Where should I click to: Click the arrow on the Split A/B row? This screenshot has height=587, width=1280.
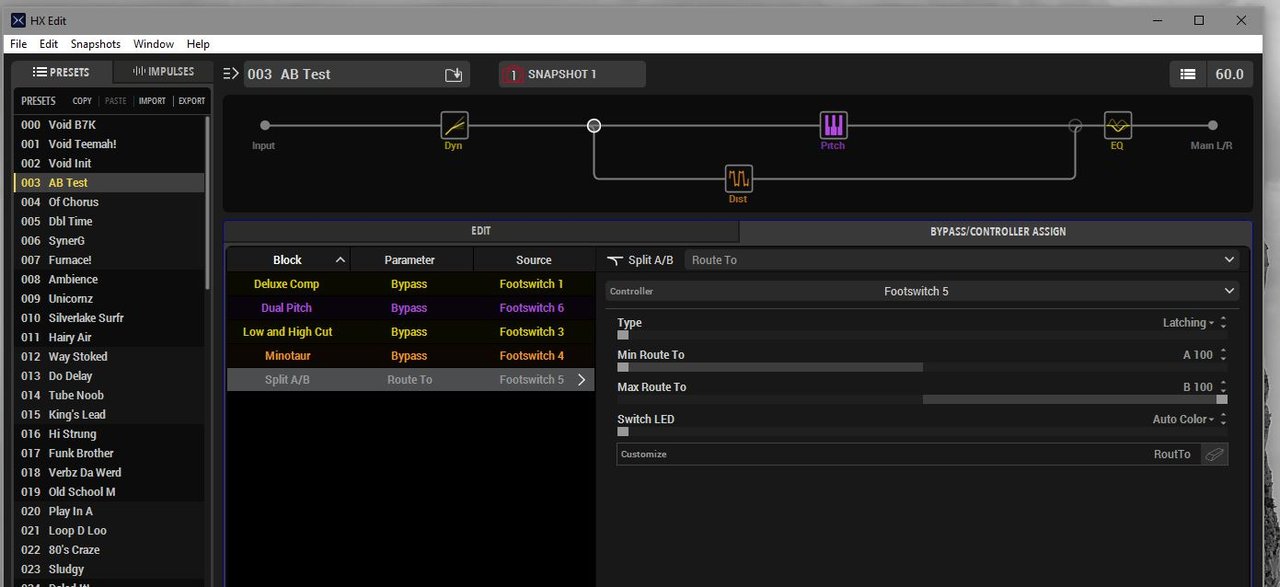[582, 380]
